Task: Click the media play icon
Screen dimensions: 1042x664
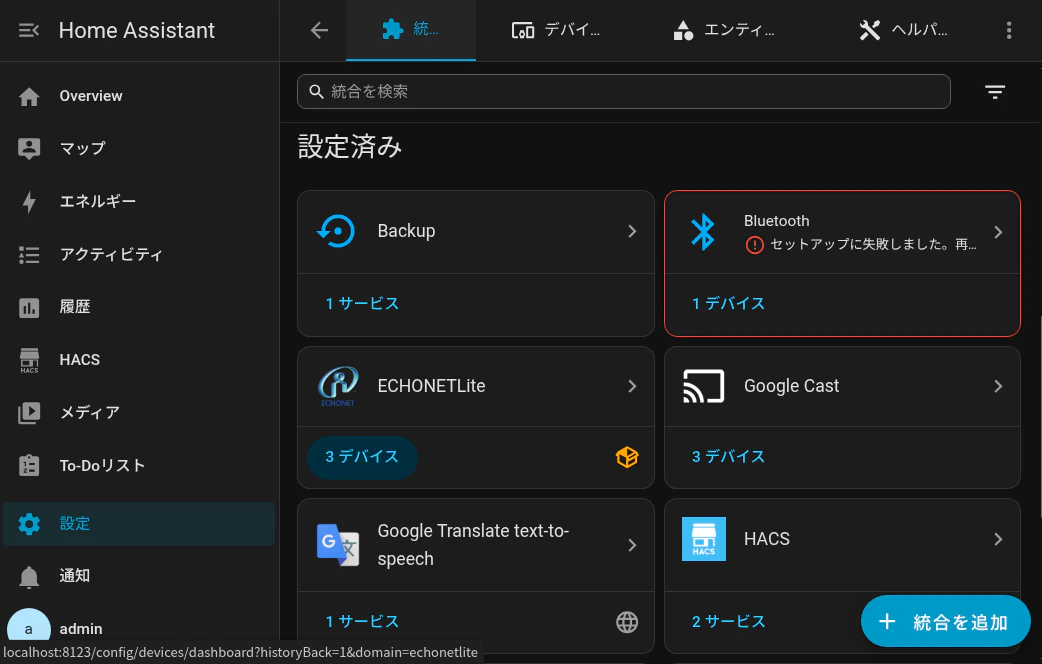Action: click(29, 413)
